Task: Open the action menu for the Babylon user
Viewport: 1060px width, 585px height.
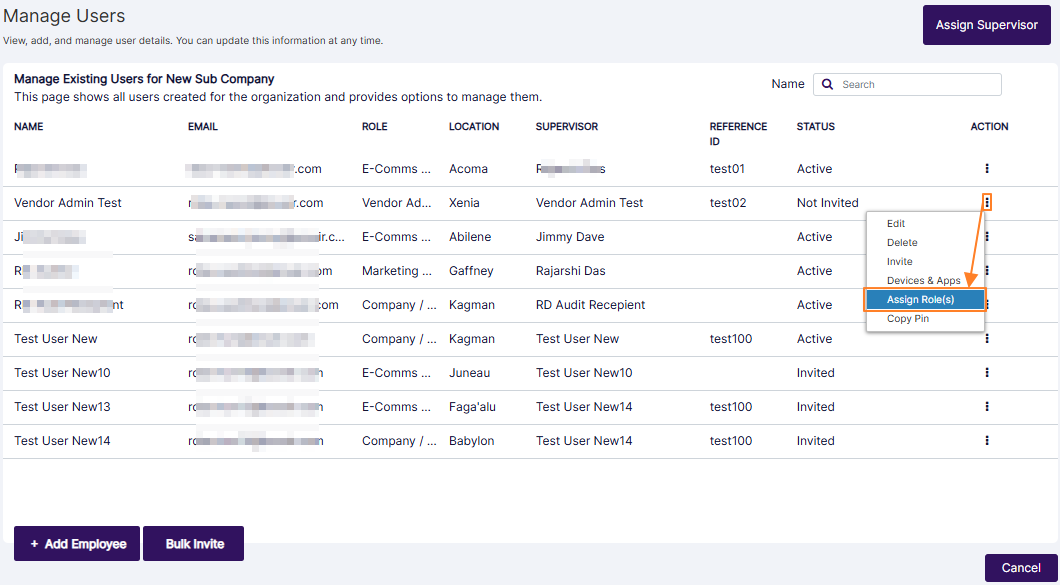Action: [986, 441]
